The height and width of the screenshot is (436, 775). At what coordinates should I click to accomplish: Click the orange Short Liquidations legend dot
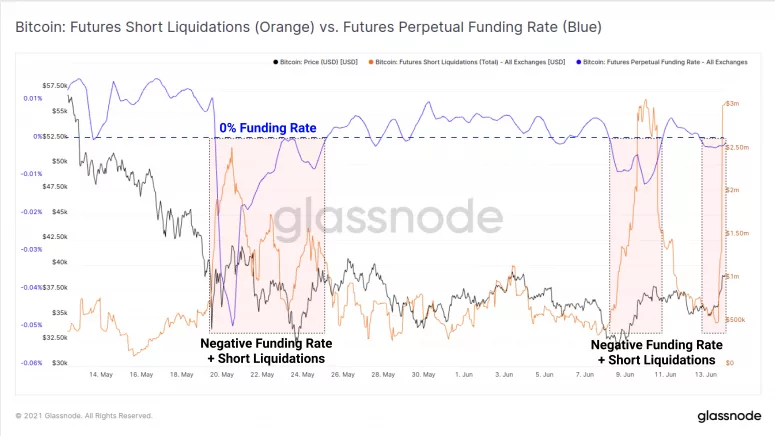[x=371, y=62]
